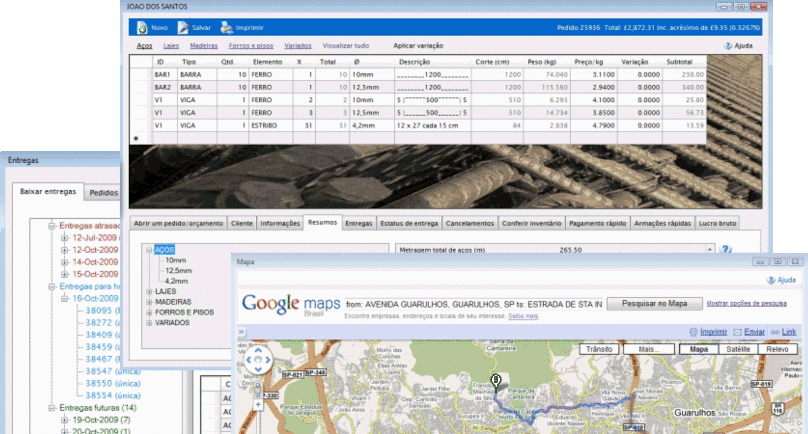Click the Descrição column header

433,62
